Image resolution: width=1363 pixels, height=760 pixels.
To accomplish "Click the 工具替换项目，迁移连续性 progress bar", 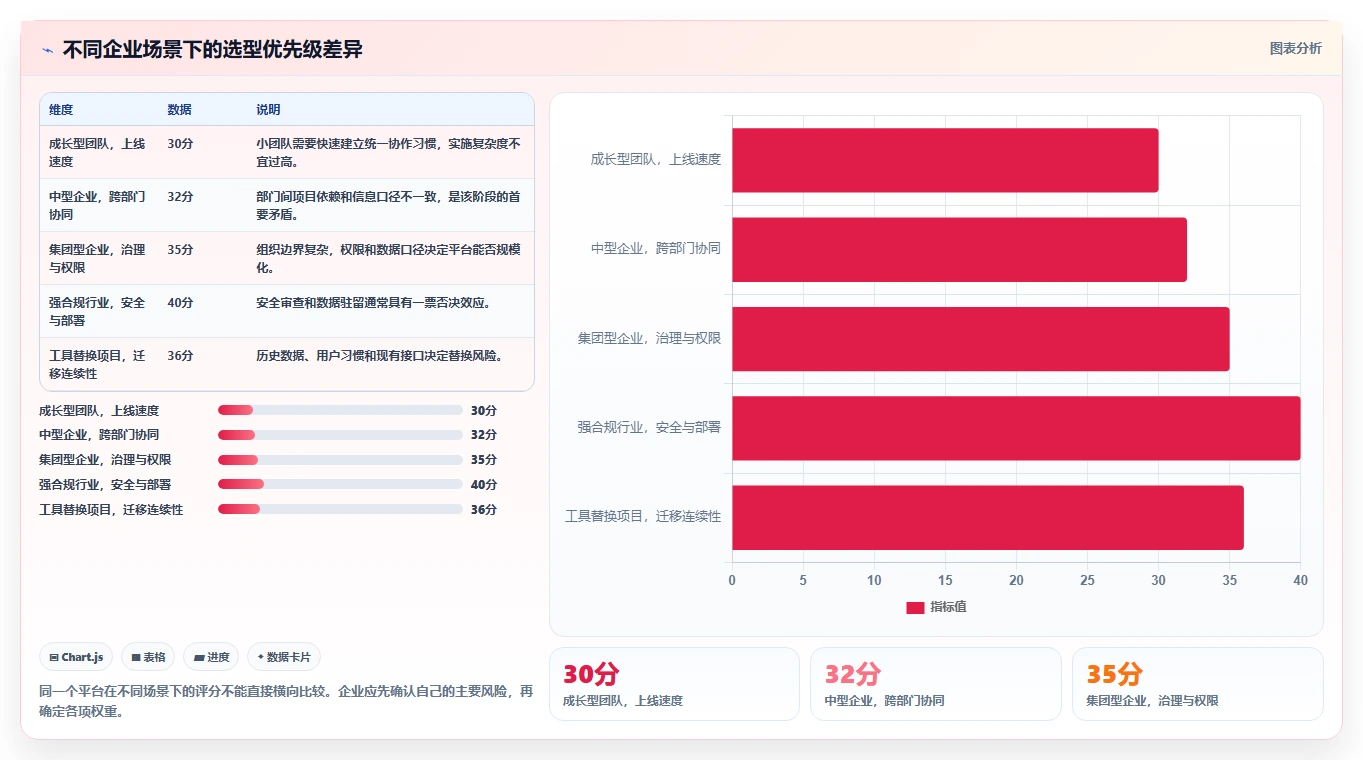I will pyautogui.click(x=340, y=509).
